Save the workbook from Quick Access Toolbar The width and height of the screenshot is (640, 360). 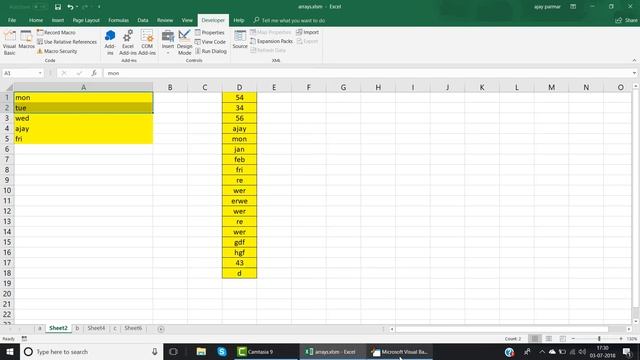tap(58, 7)
